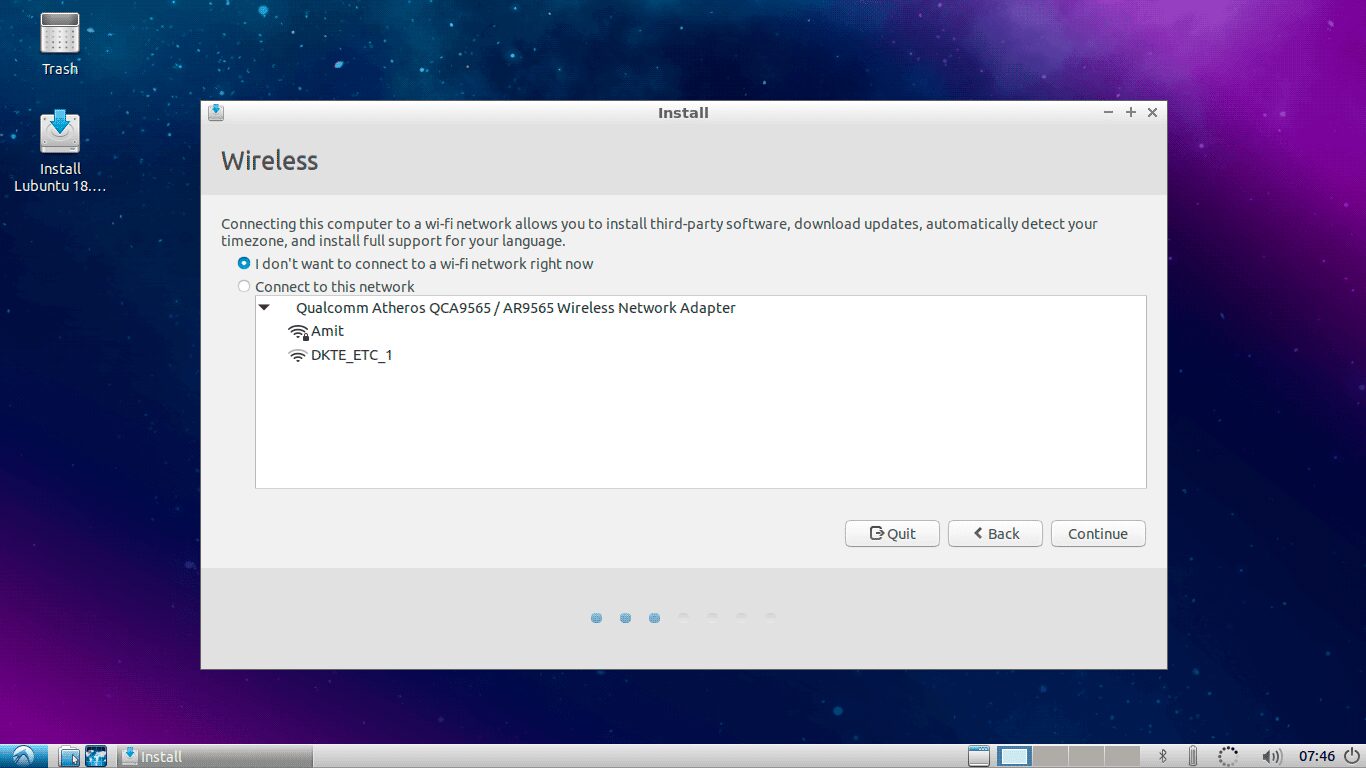Click the Back button
Screen dimensions: 1366x768
coord(995,533)
